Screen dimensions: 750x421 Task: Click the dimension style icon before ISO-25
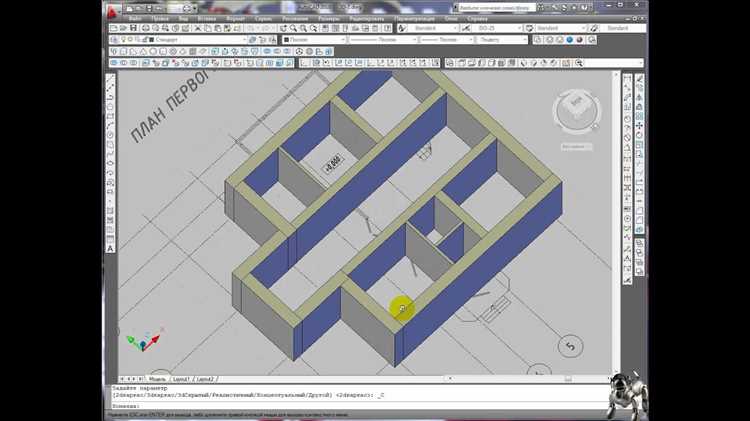click(466, 28)
